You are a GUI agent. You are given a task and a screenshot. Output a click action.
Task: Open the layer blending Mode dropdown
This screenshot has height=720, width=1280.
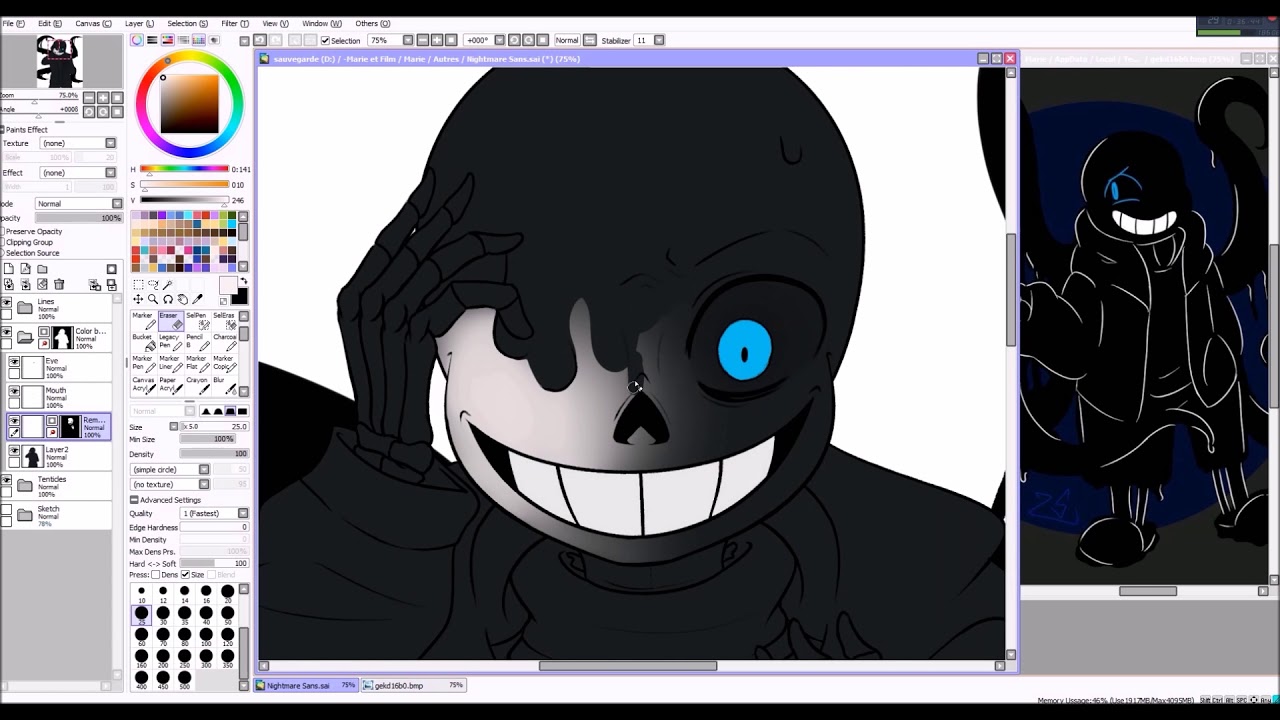click(79, 204)
